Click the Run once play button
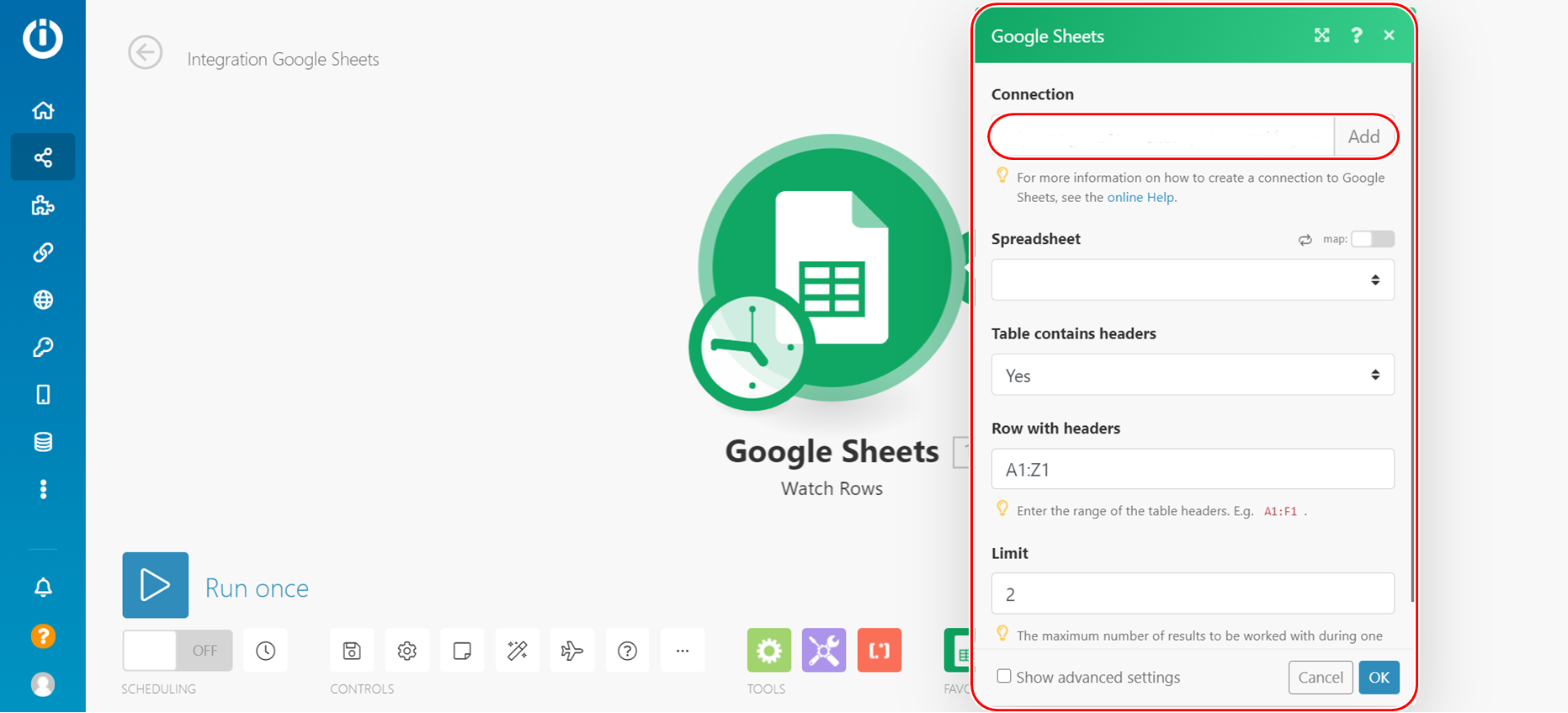1568x713 pixels. 156,585
